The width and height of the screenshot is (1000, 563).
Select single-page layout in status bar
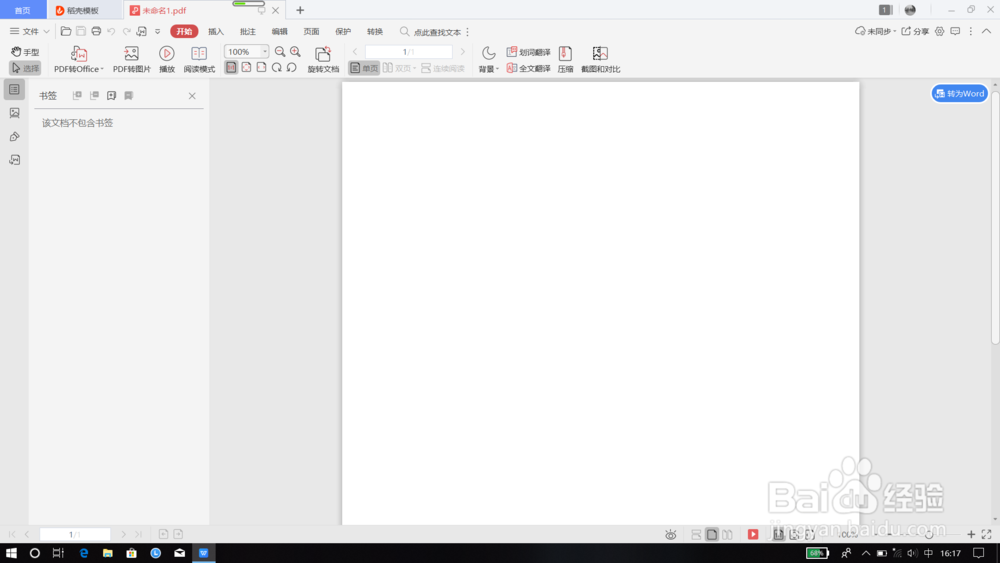point(712,534)
